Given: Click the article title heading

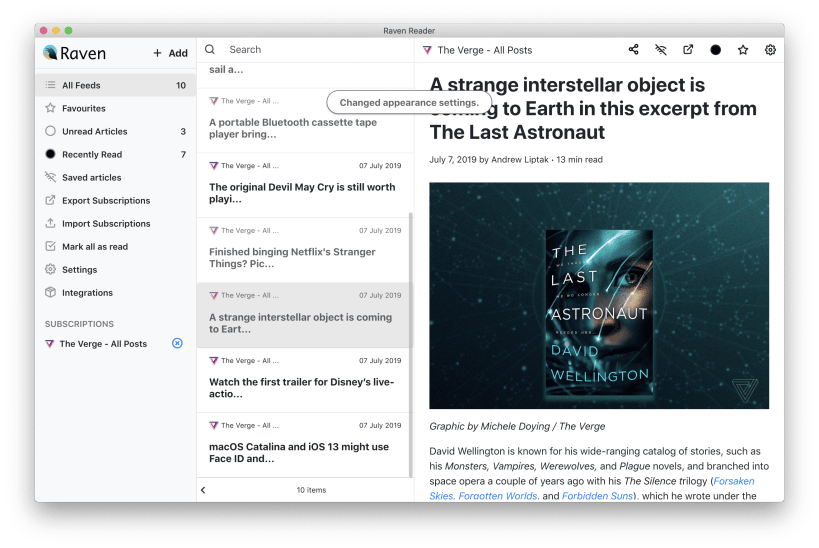Looking at the screenshot, I should coord(593,108).
